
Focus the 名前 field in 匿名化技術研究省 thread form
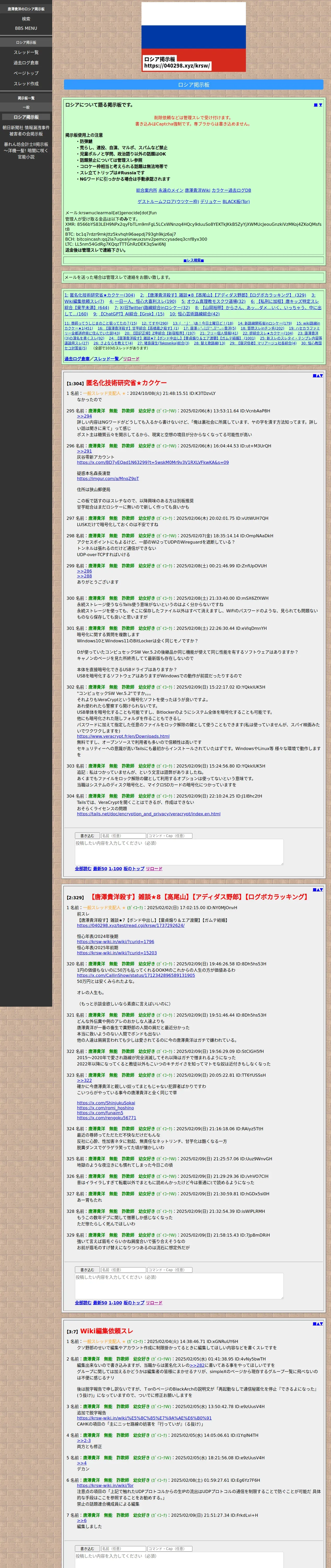123,836
